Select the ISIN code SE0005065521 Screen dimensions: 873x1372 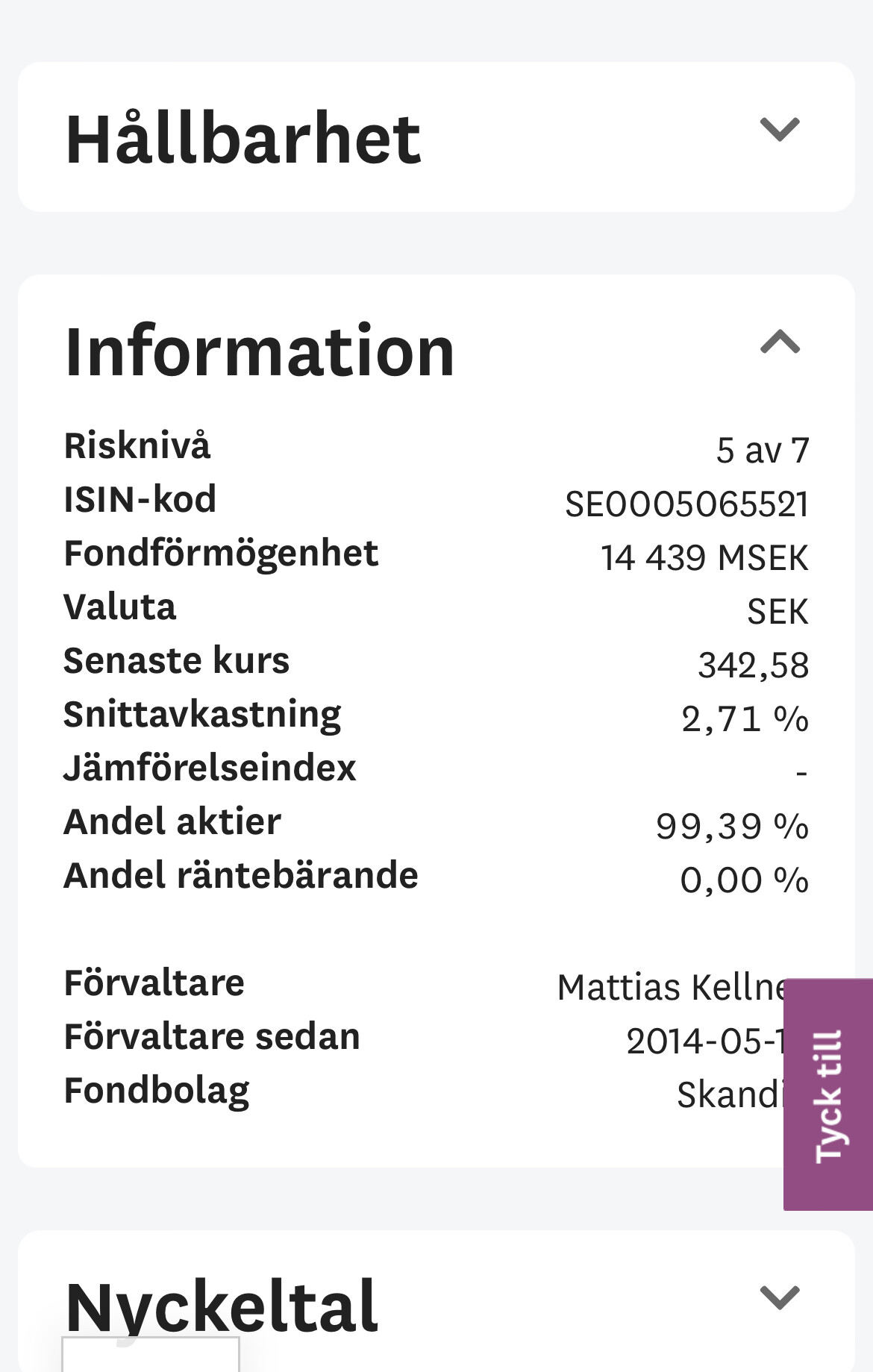(x=686, y=504)
